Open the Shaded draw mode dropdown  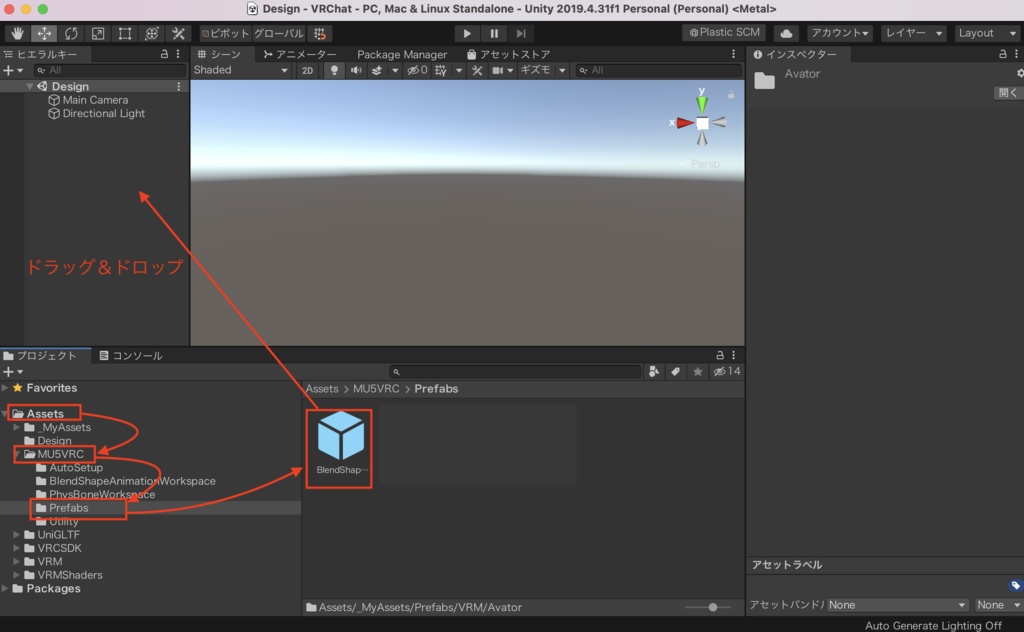240,70
